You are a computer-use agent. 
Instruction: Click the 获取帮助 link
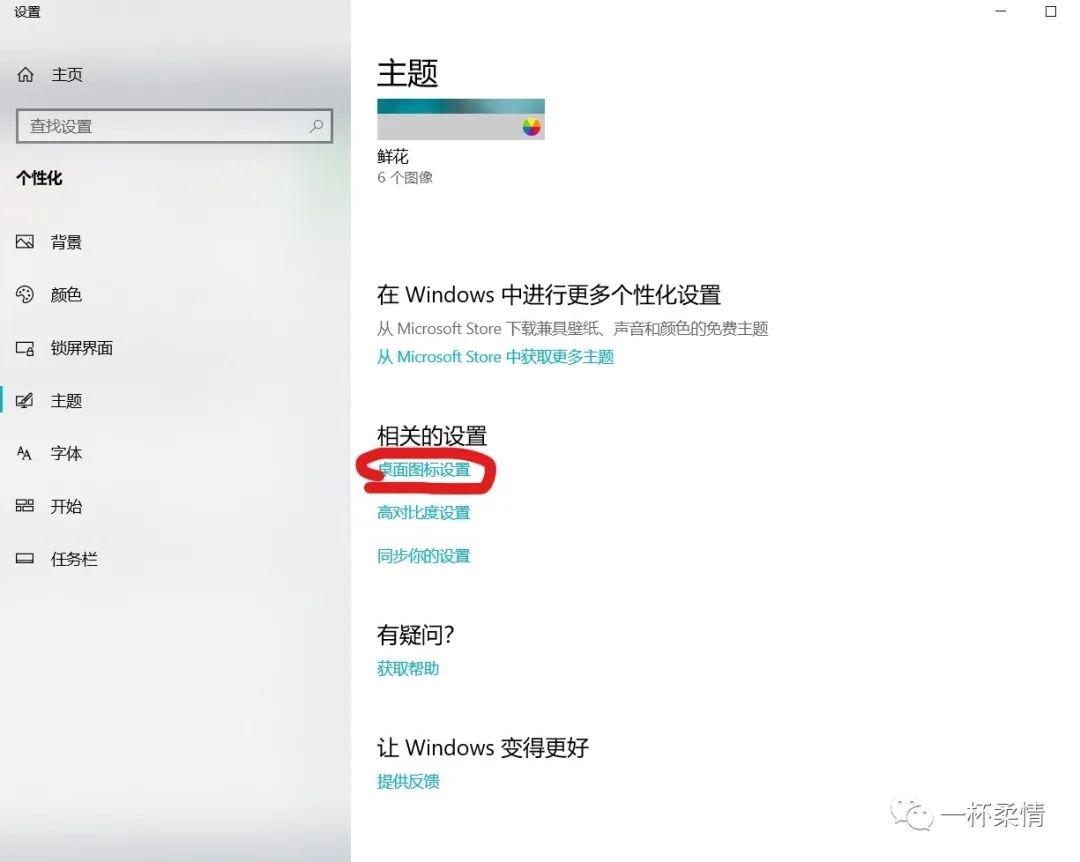408,668
